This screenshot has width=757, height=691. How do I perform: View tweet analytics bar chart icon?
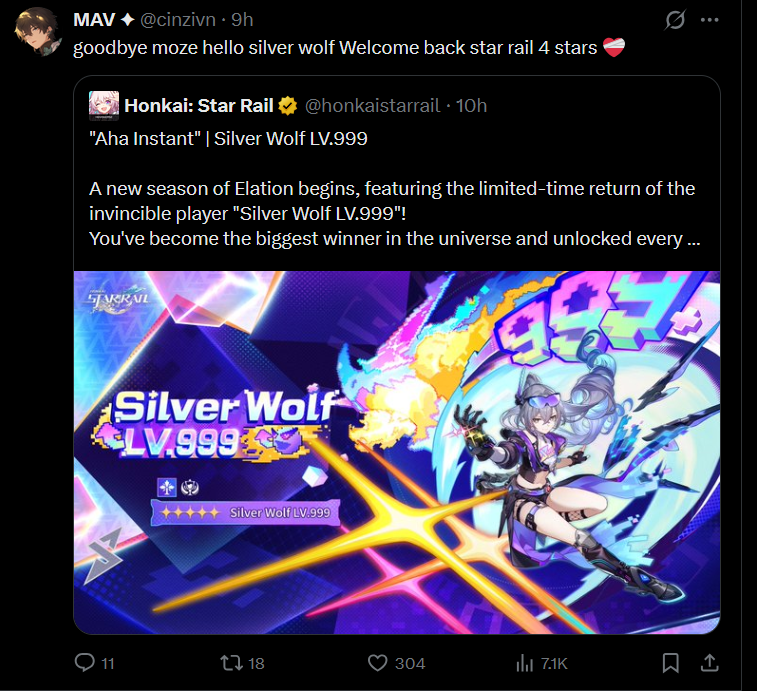click(x=524, y=663)
